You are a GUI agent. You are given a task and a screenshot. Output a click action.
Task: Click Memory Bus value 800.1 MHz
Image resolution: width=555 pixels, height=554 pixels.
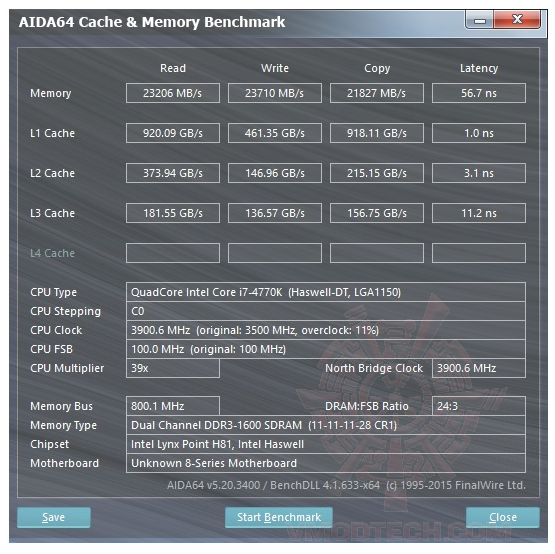coord(173,406)
